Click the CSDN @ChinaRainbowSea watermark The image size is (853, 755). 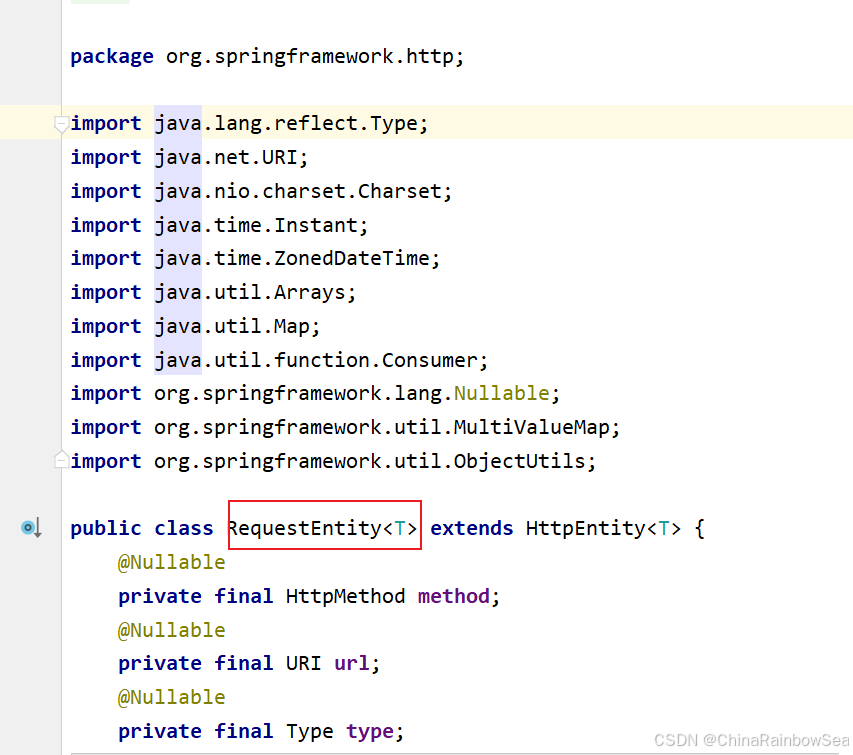click(751, 740)
